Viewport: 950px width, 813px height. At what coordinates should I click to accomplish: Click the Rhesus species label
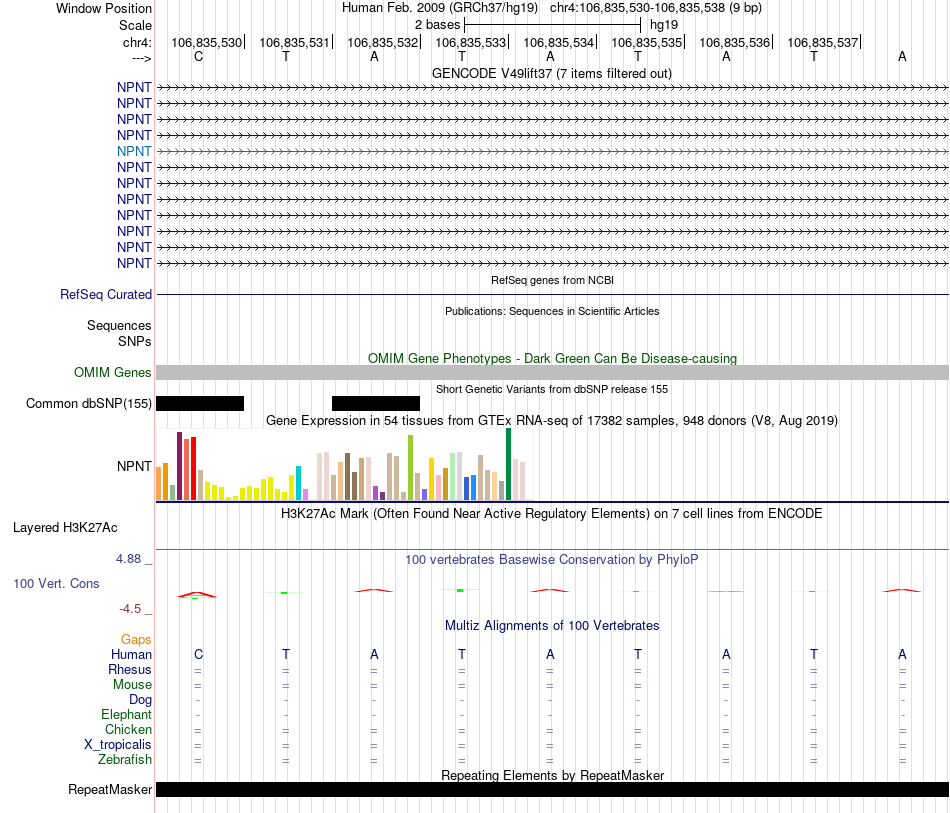point(130,669)
